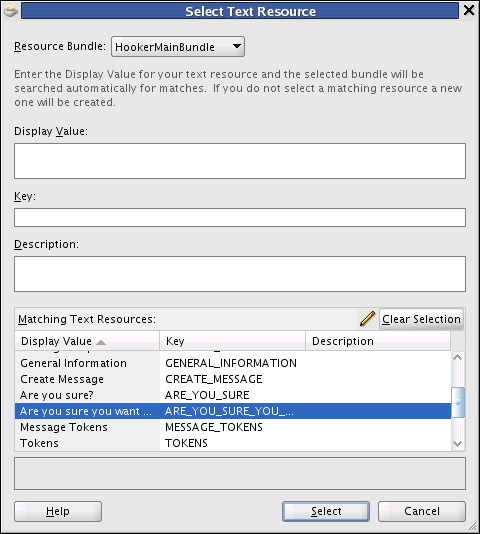Open Help for this dialog
The height and width of the screenshot is (534, 480).
pos(58,511)
